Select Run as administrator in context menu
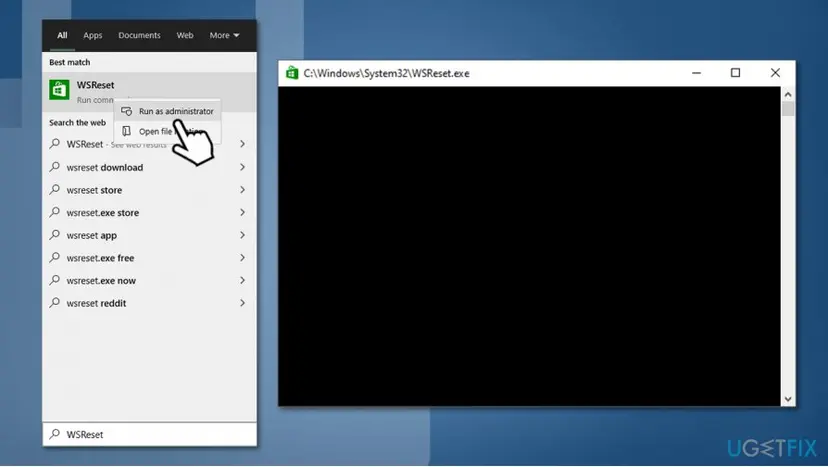The height and width of the screenshot is (467, 828). [167, 111]
